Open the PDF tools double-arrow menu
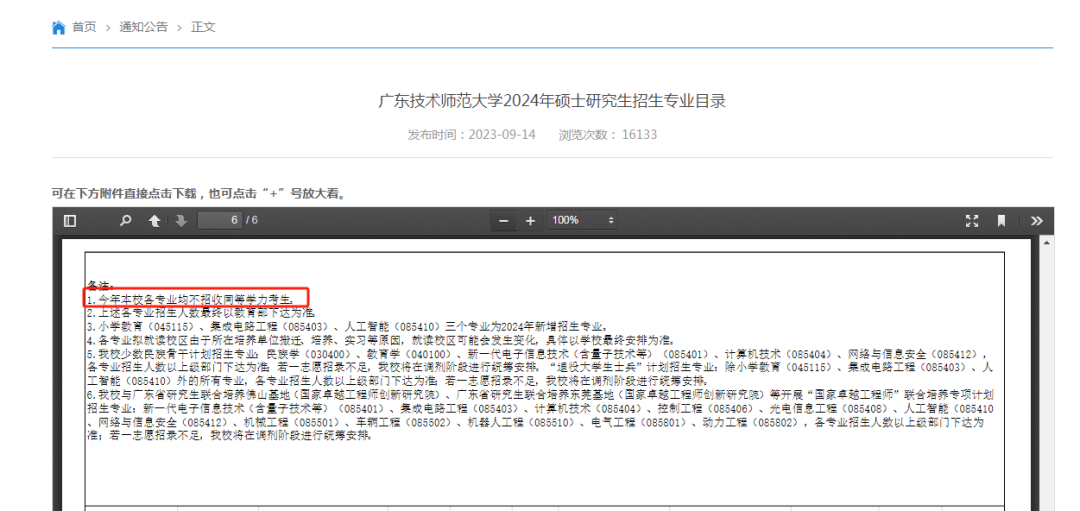 [1037, 220]
